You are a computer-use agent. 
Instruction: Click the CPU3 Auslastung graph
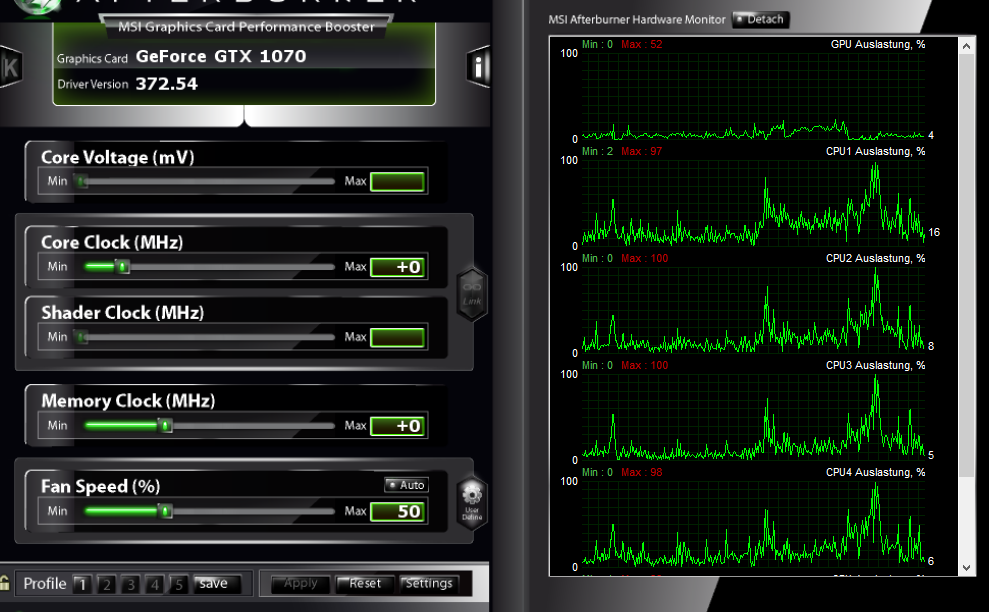pyautogui.click(x=753, y=417)
